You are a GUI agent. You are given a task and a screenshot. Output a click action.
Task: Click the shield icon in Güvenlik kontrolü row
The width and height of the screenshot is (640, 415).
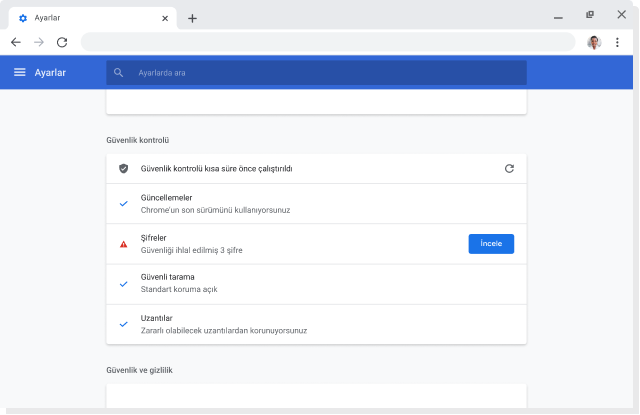[x=123, y=169]
